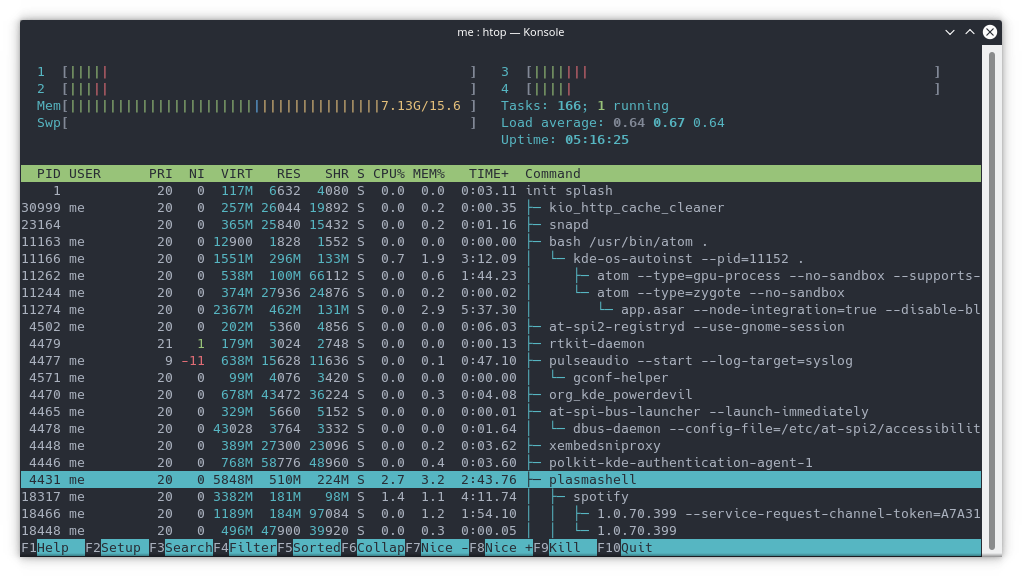Select the xembedsniproxy process row
Viewport: 1022px width, 577px height.
pyautogui.click(x=501, y=445)
